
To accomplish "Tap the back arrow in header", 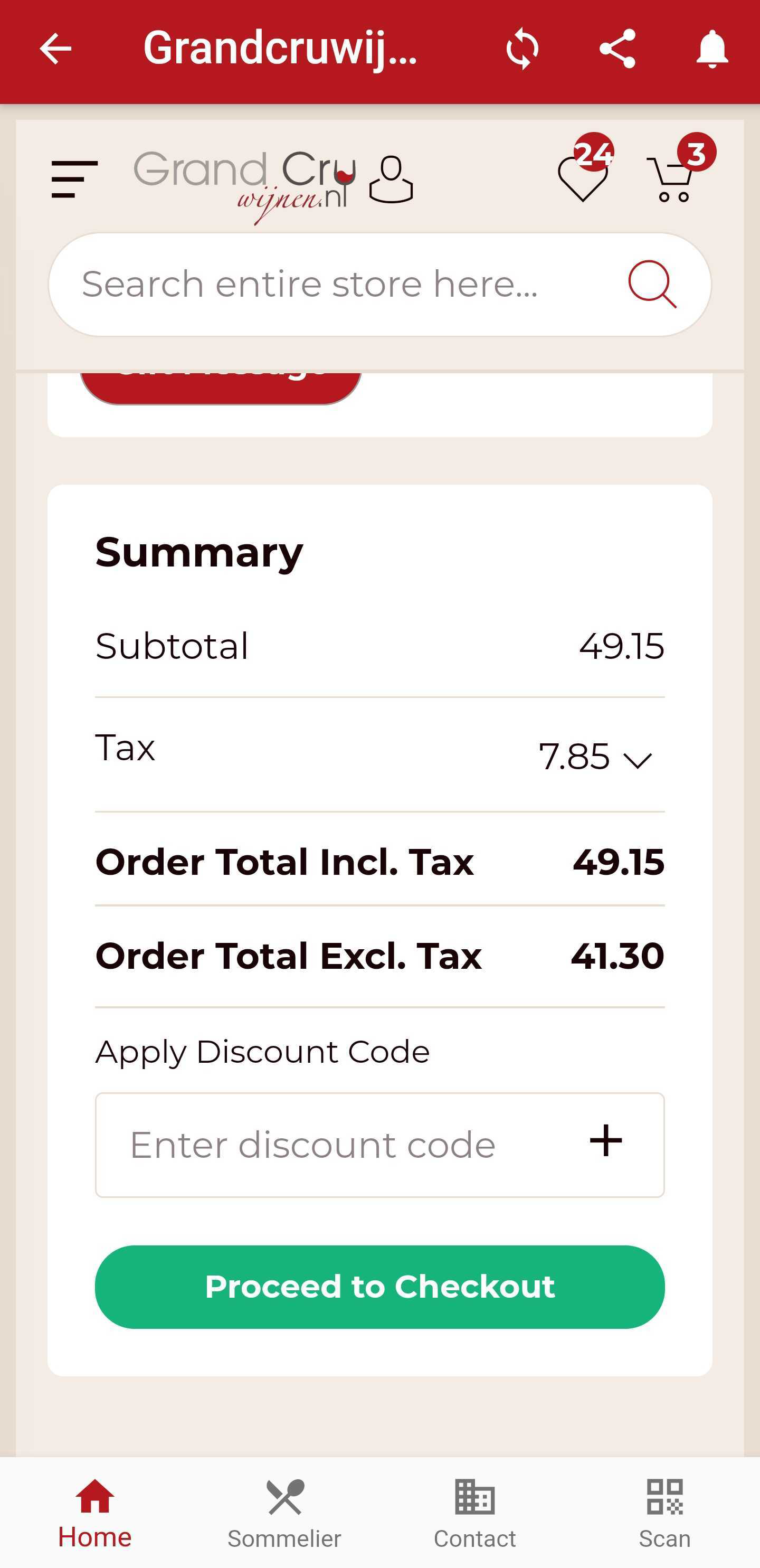I will [55, 49].
